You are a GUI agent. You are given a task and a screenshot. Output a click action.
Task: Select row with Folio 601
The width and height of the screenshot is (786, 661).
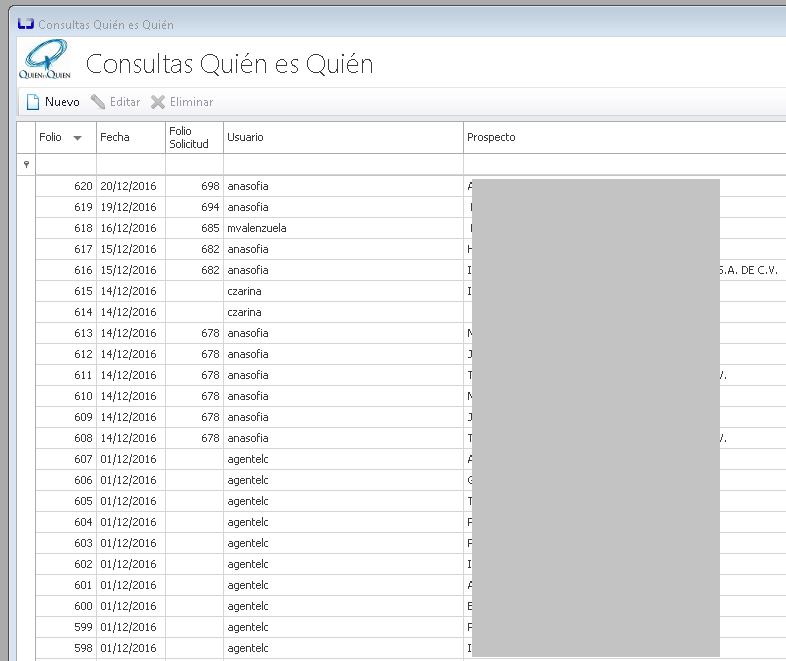pyautogui.click(x=411, y=585)
